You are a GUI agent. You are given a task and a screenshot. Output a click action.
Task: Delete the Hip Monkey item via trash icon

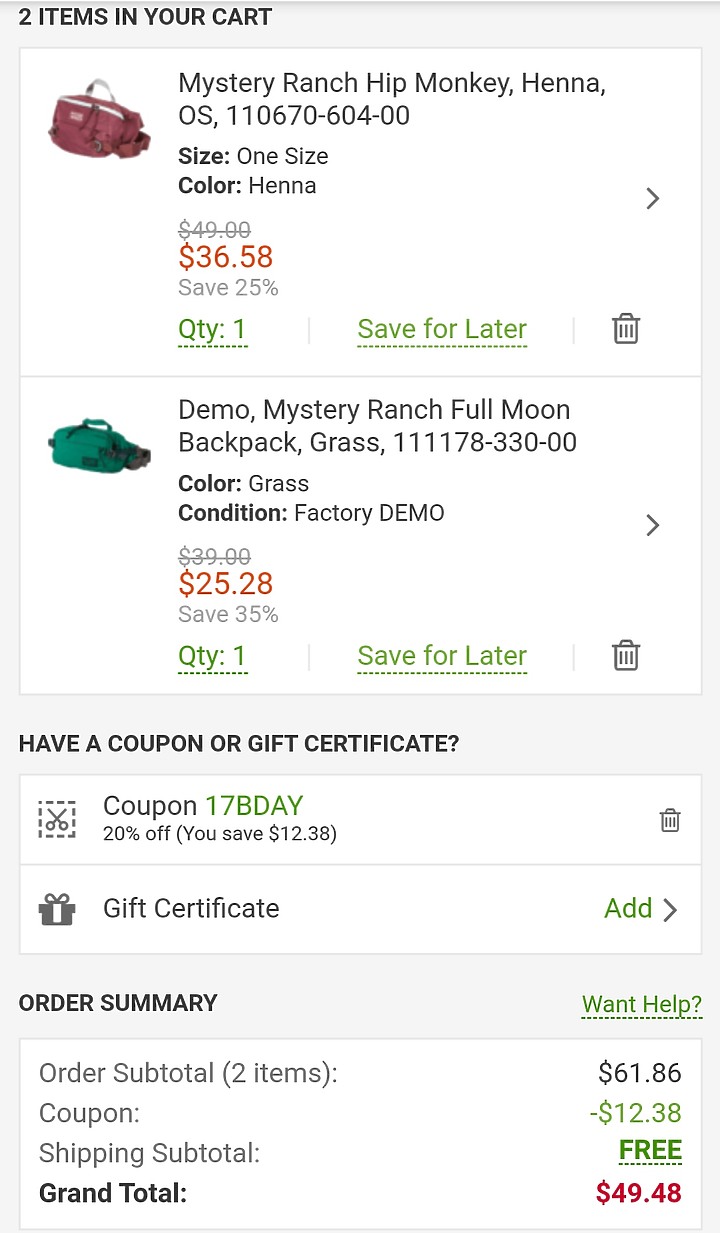(x=626, y=329)
